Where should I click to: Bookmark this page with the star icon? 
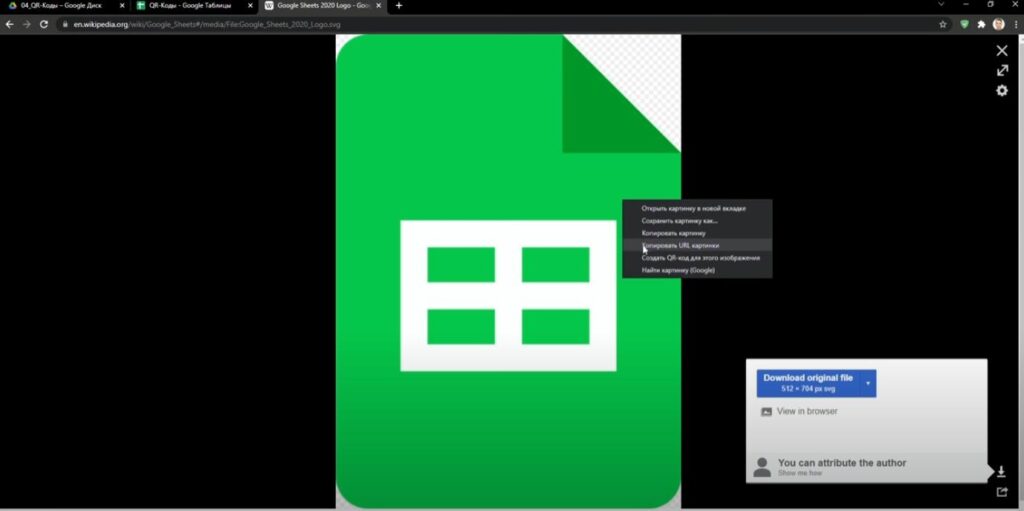(x=943, y=23)
